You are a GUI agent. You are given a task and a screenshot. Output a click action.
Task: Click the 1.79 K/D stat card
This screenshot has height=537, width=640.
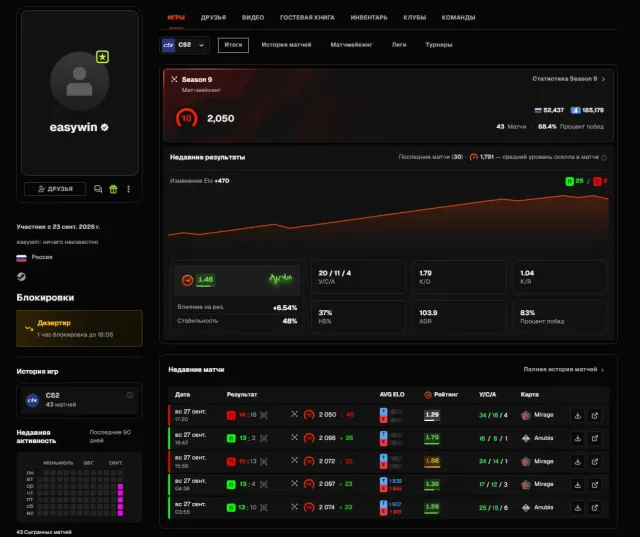(459, 277)
